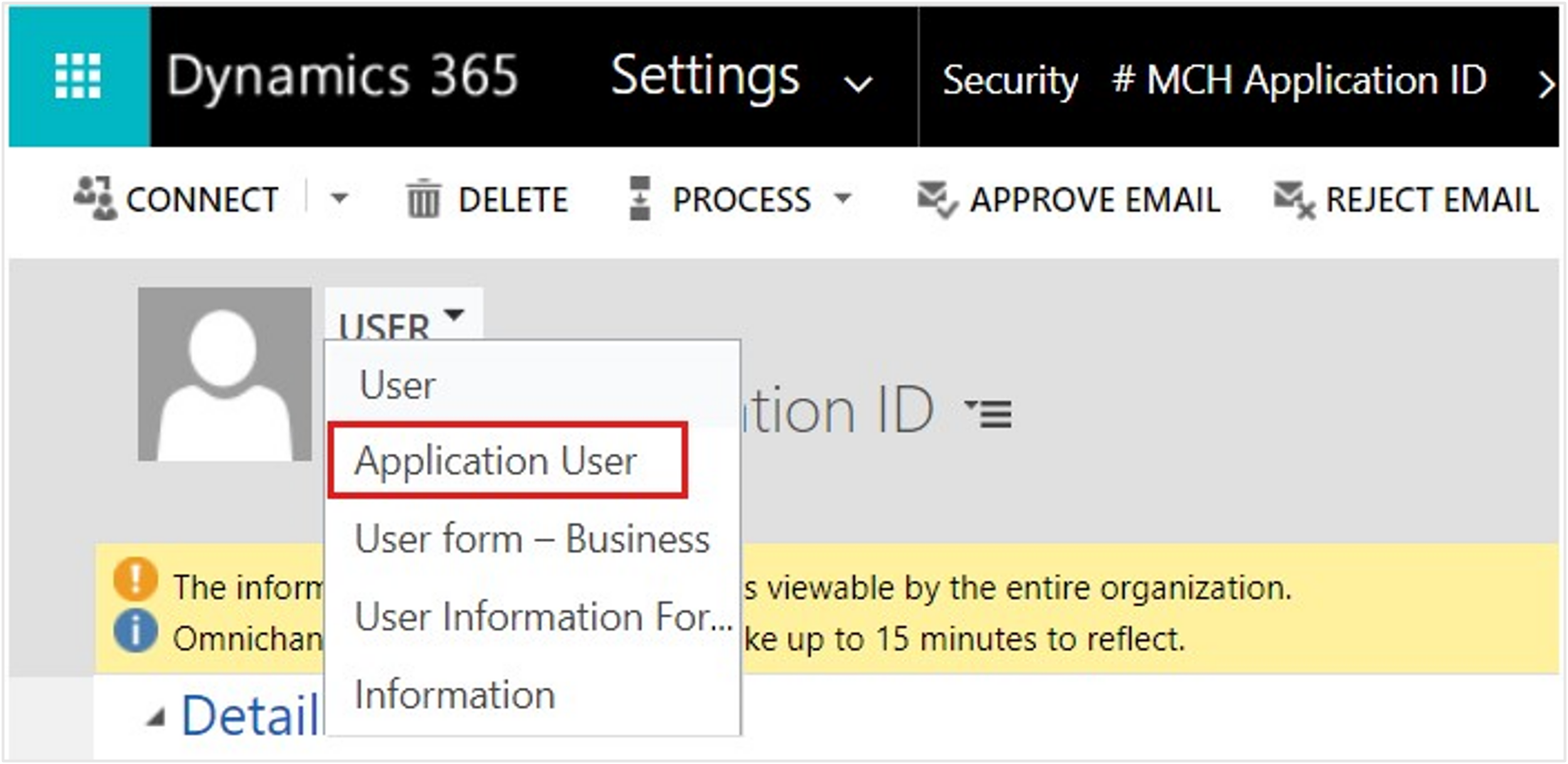Image resolution: width=1568 pixels, height=764 pixels.
Task: Click the blue info notification icon
Action: (135, 631)
